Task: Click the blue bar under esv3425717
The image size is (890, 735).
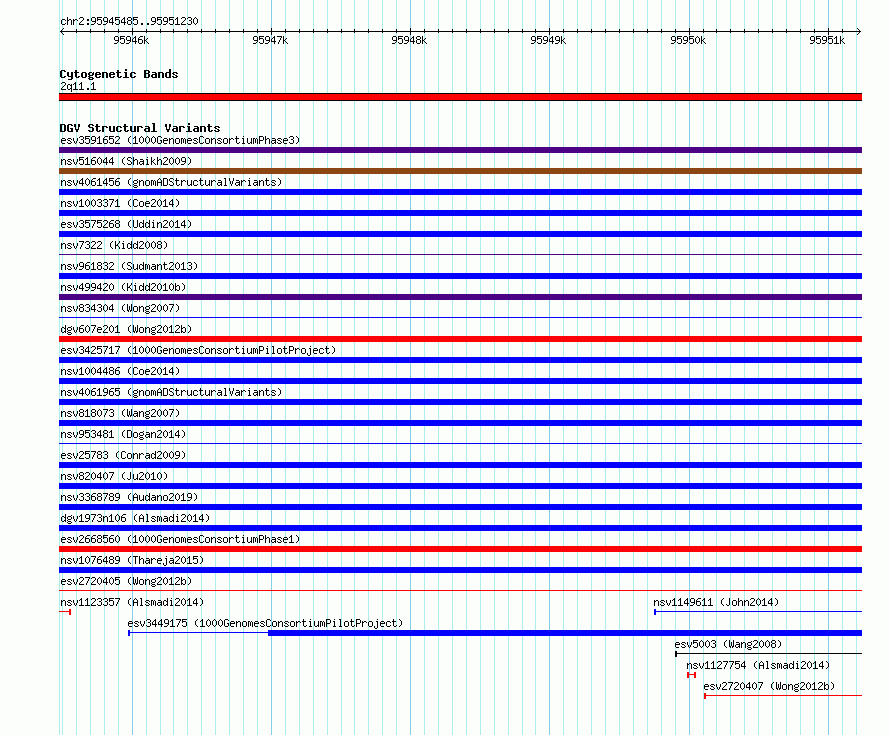Action: (x=460, y=360)
